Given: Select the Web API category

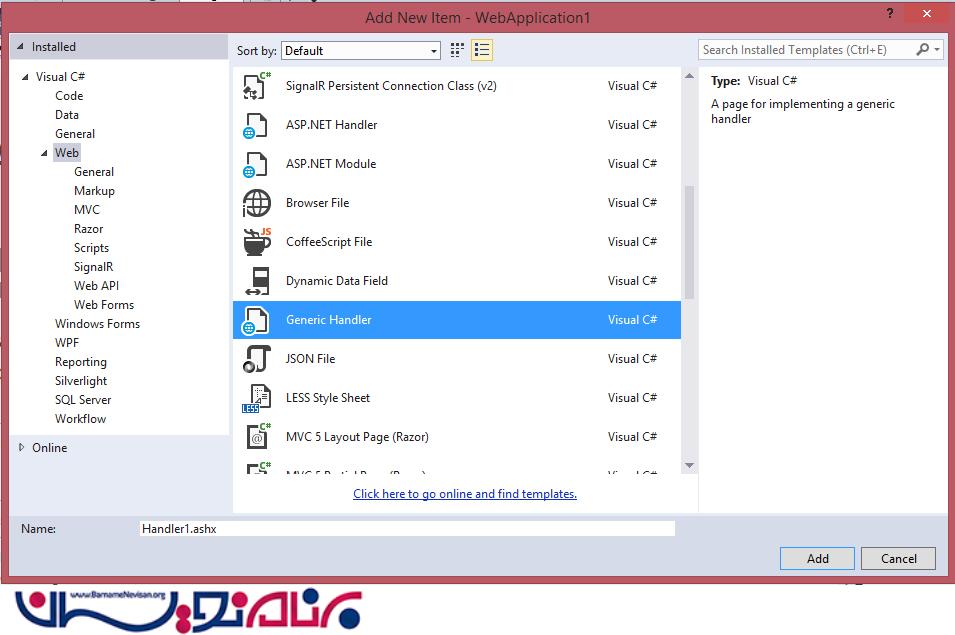Looking at the screenshot, I should (x=96, y=286).
